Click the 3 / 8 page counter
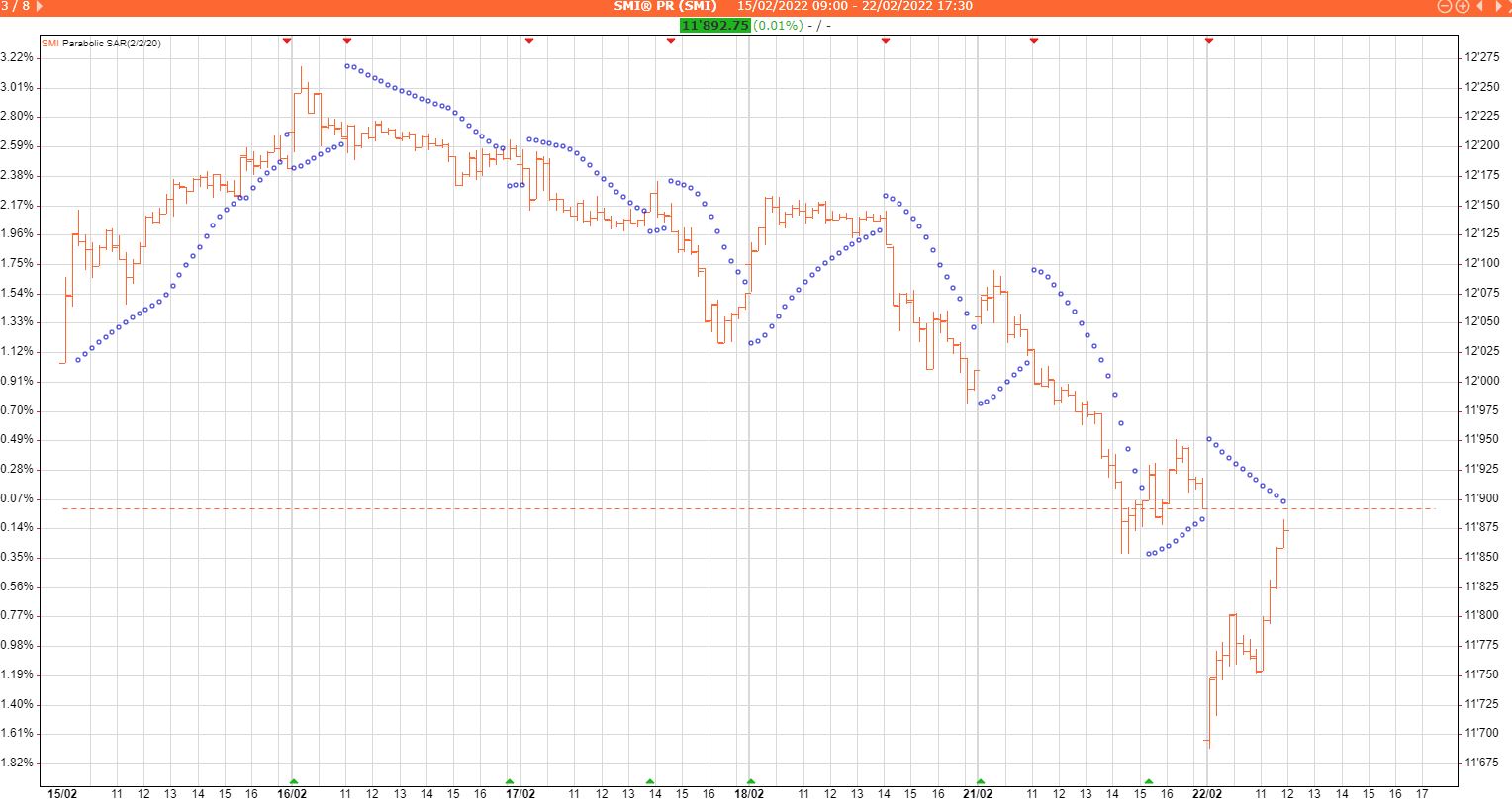The height and width of the screenshot is (808, 1512). [15, 6]
